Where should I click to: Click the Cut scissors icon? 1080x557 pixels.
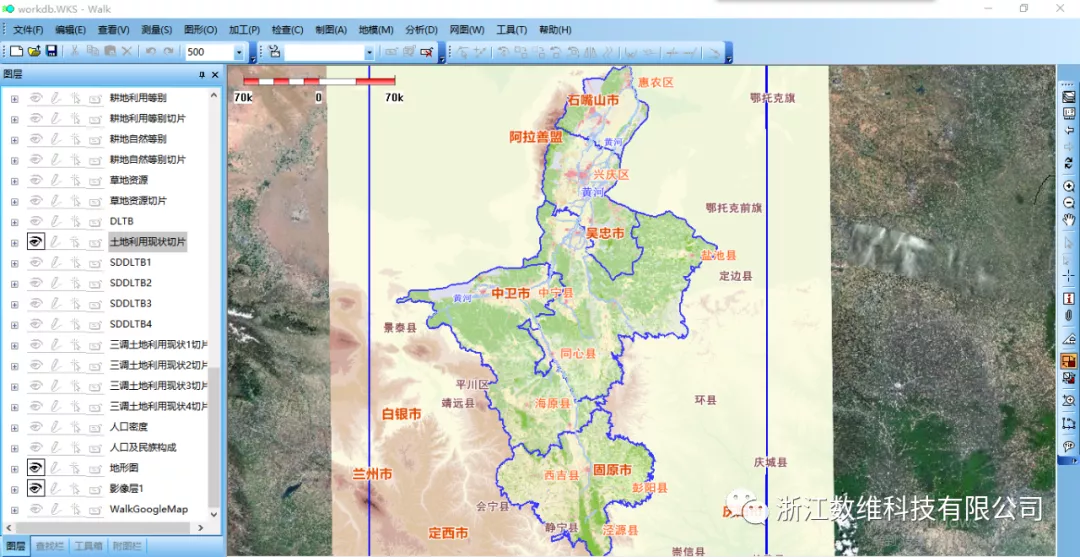pos(75,52)
